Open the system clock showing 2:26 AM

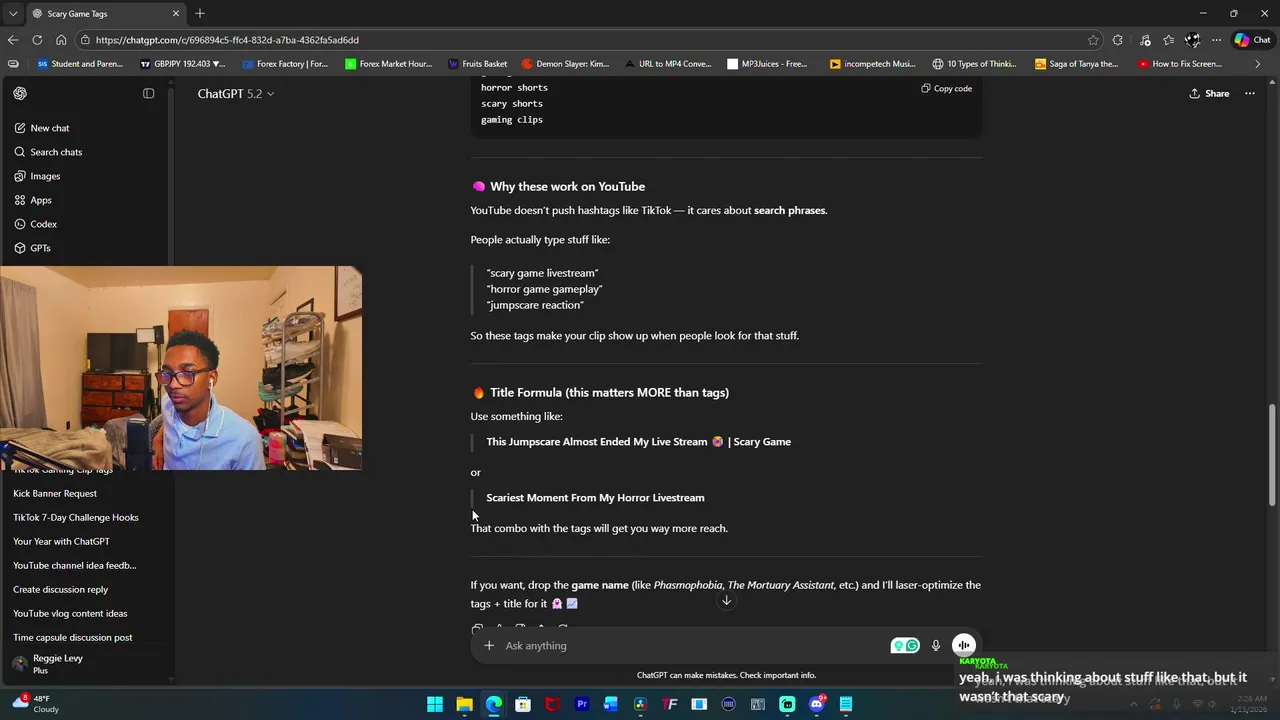click(1248, 704)
